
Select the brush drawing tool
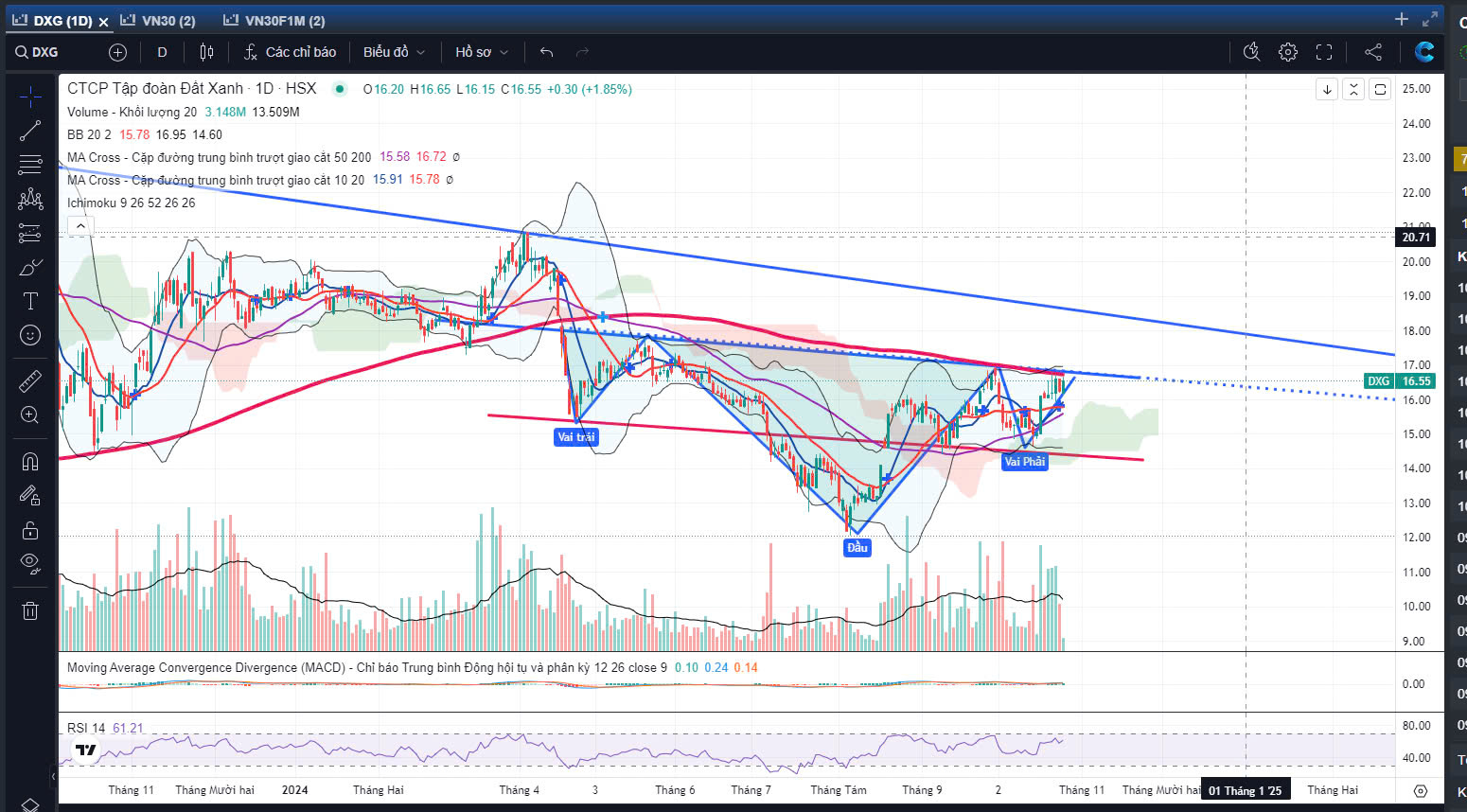(30, 268)
